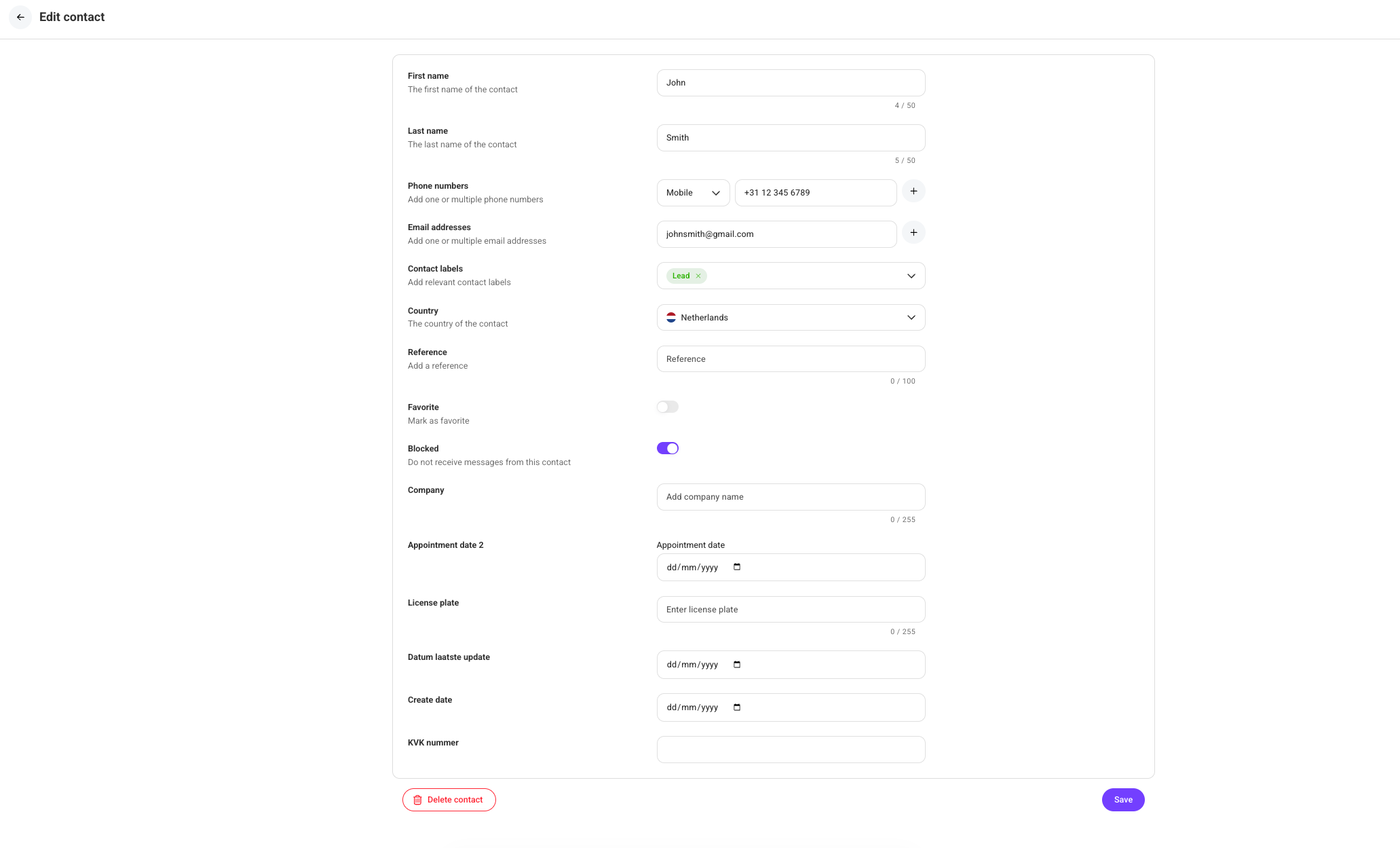
Task: Add another phone number with plus icon
Action: click(913, 191)
